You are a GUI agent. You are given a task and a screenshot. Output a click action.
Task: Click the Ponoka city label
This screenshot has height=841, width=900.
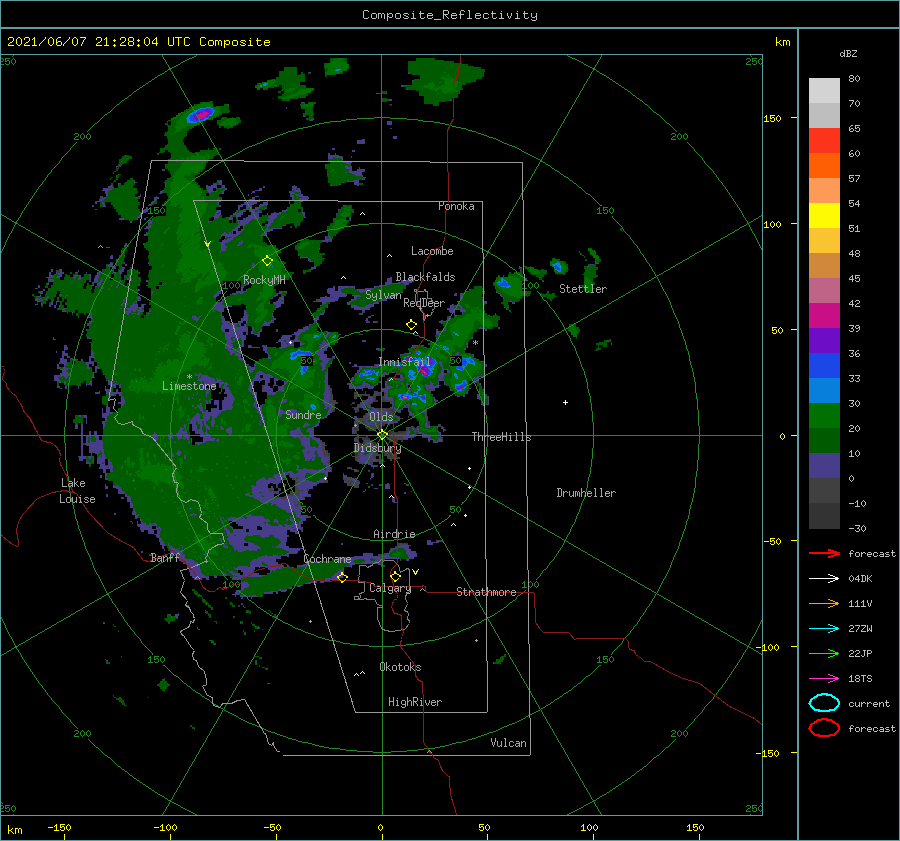click(x=456, y=206)
